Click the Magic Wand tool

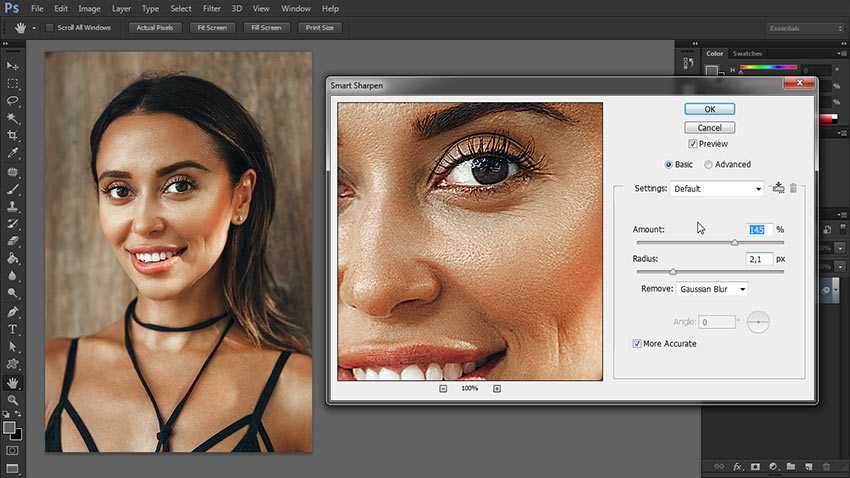(x=12, y=118)
